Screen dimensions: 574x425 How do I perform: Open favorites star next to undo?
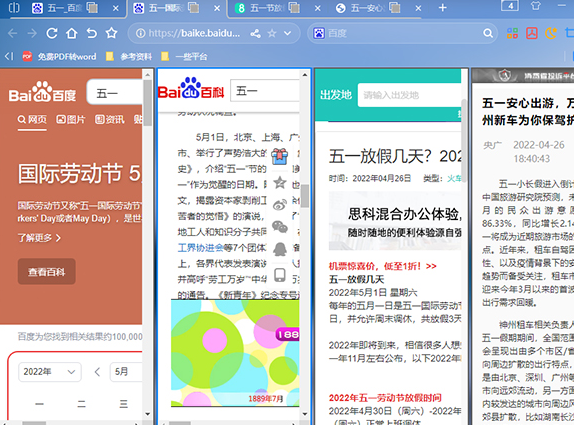[x=111, y=33]
